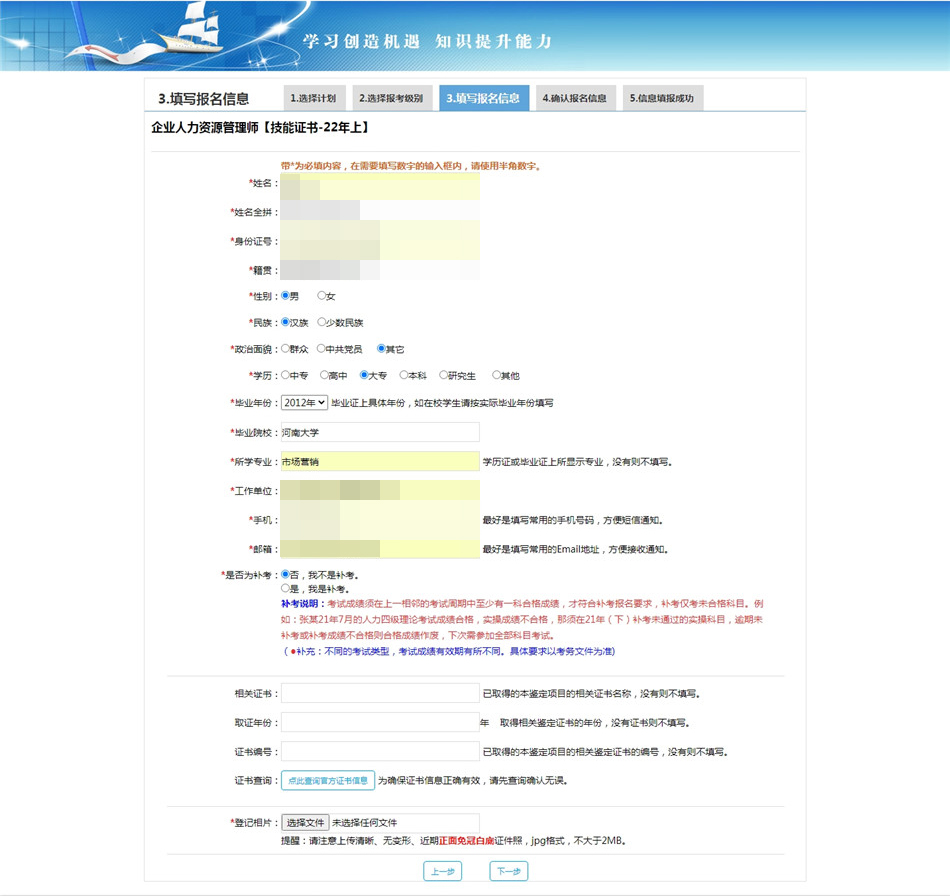The image size is (950, 896).
Task: Focus the 身份证号 input field
Action: (x=380, y=240)
